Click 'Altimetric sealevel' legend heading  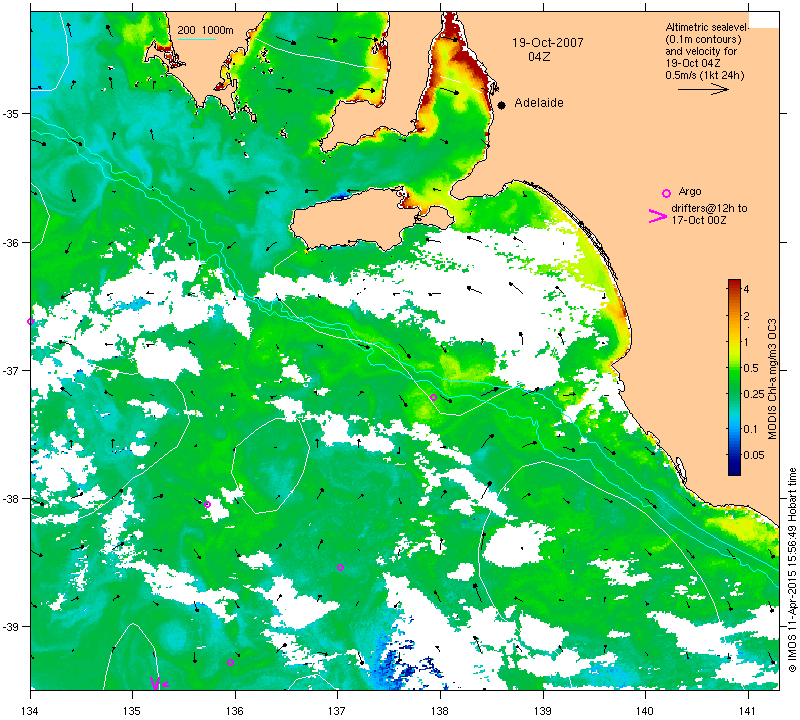point(707,28)
